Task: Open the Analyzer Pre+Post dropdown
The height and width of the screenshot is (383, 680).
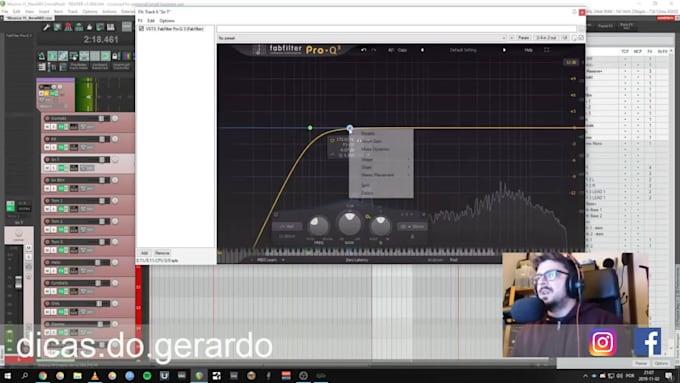Action: click(x=454, y=260)
